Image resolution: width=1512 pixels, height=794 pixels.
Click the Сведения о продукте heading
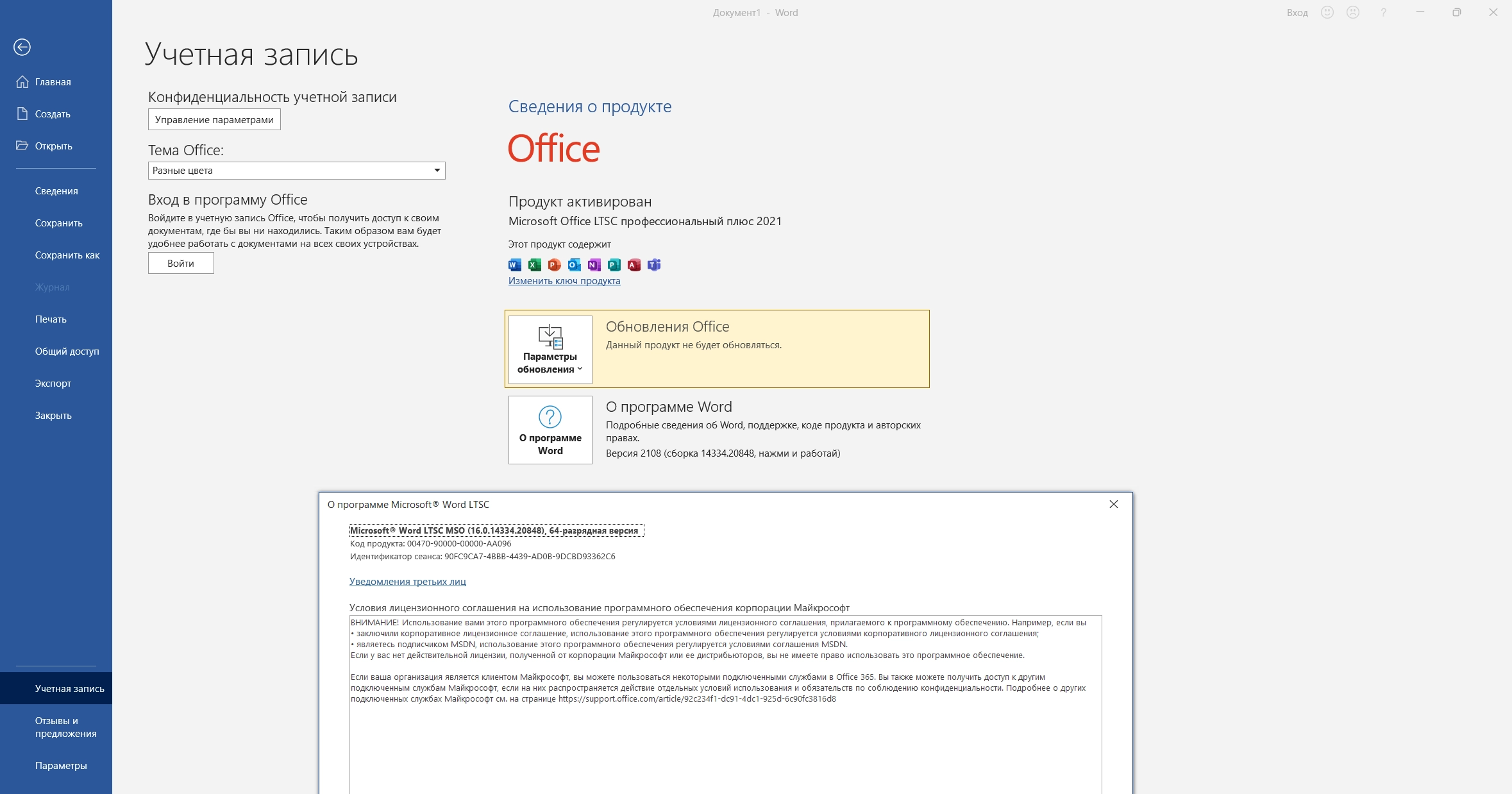tap(590, 106)
